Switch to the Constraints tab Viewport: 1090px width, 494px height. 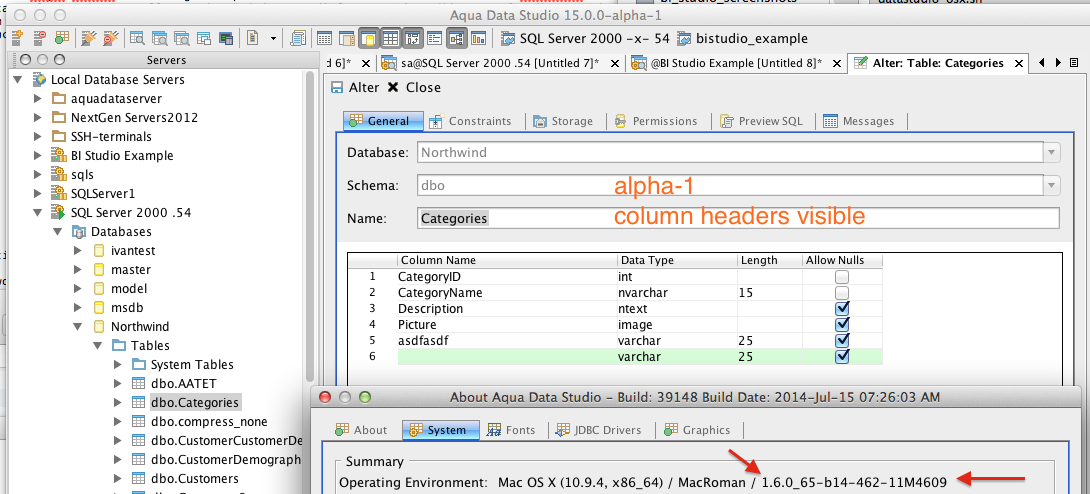(x=471, y=121)
